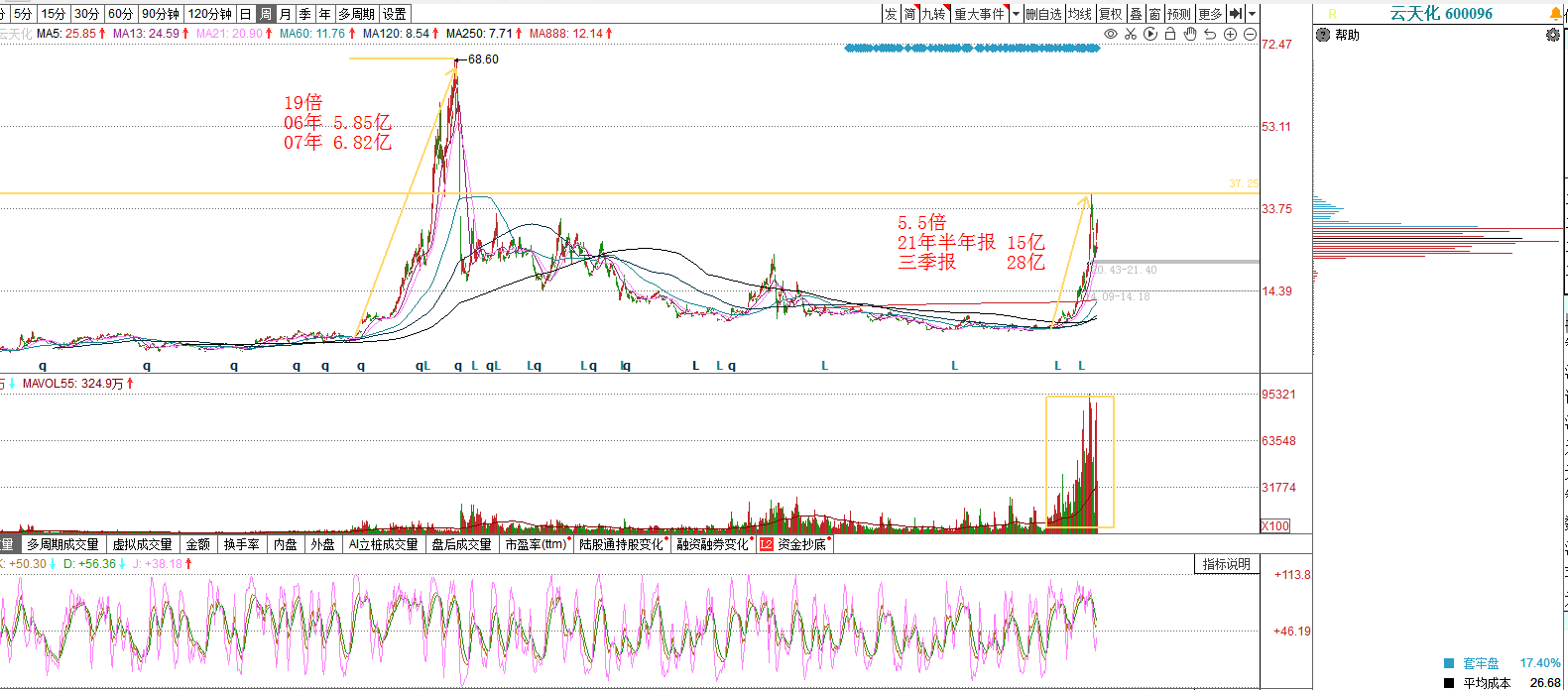
Task: Switch to 15分 timeframe
Action: pyautogui.click(x=54, y=14)
